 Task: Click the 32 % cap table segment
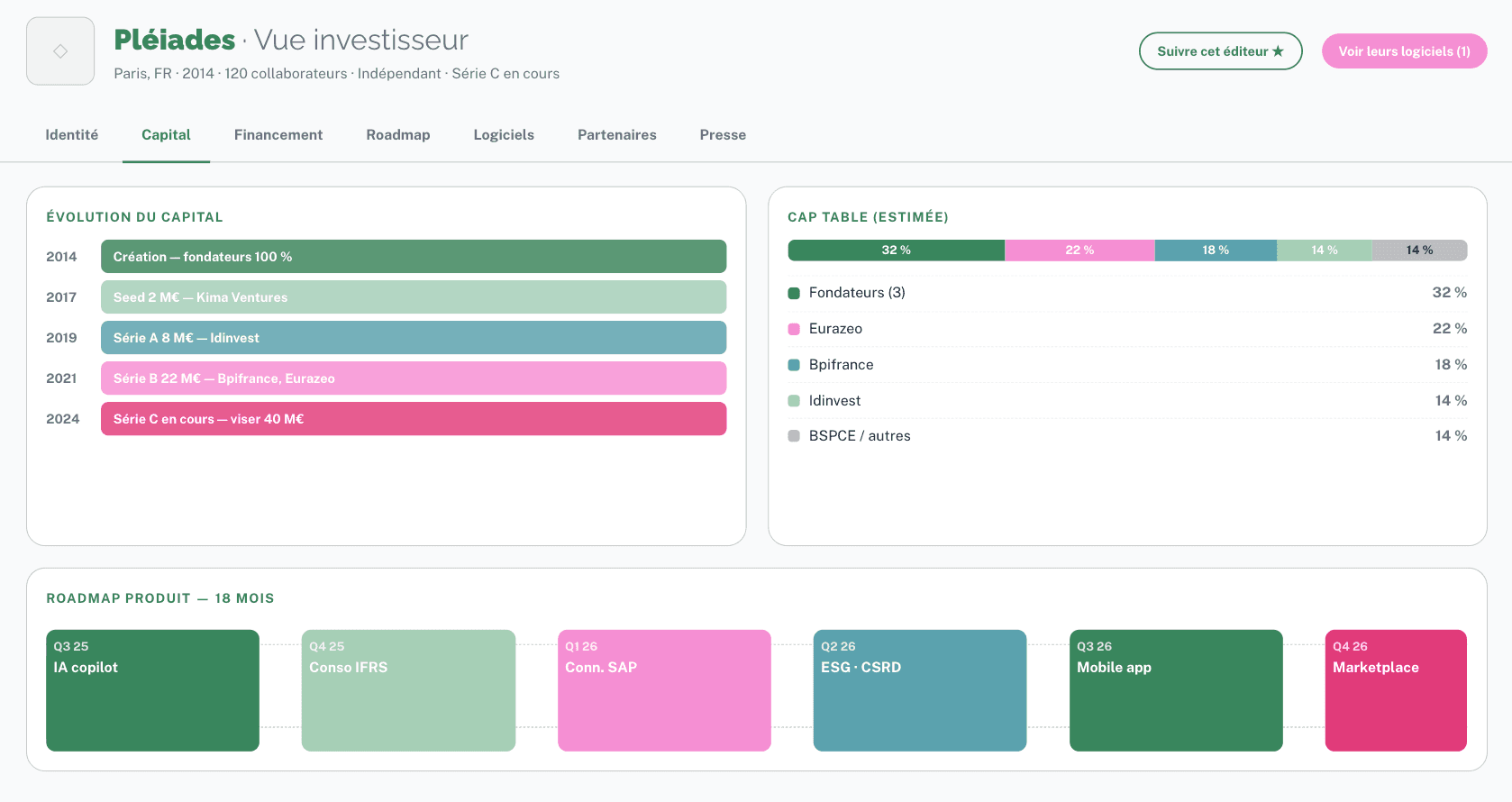click(896, 251)
